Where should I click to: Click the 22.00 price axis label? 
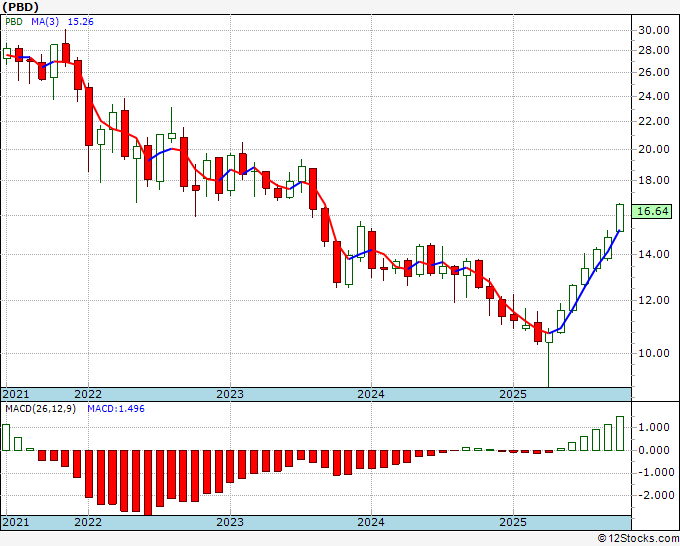coord(654,121)
